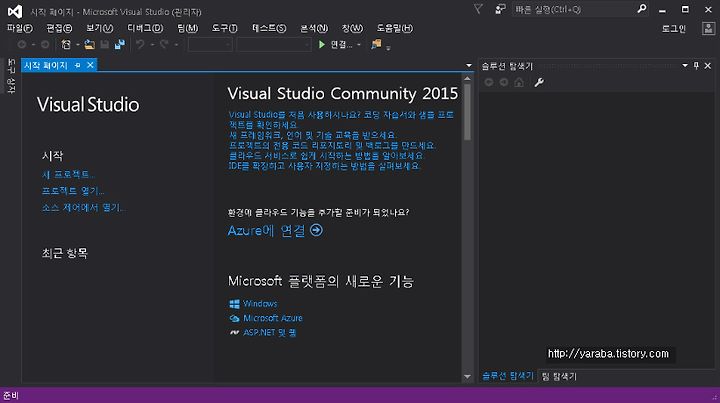Click the start page scroll down arrow
The image size is (720, 403).
point(467,377)
